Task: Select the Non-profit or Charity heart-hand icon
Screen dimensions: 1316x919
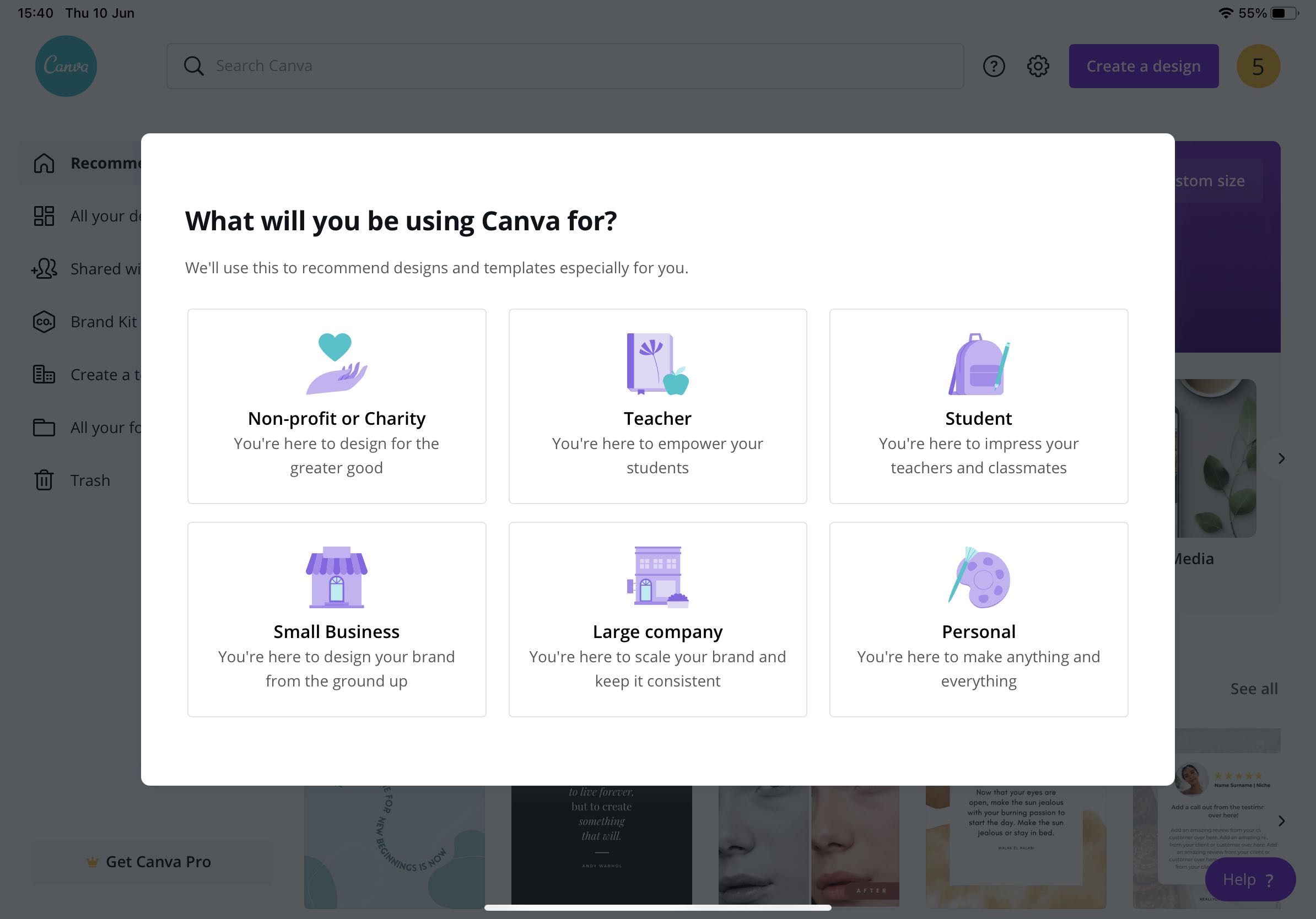Action: pyautogui.click(x=337, y=364)
